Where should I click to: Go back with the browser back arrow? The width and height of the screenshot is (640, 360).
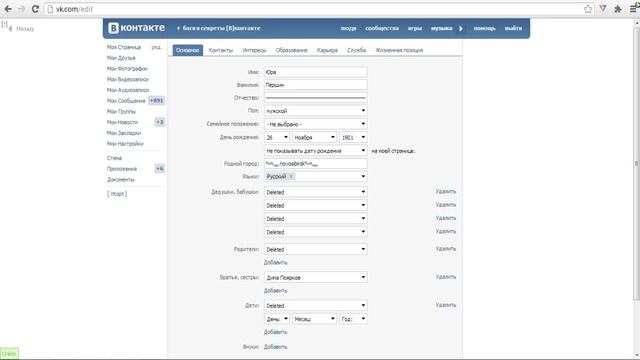point(8,9)
